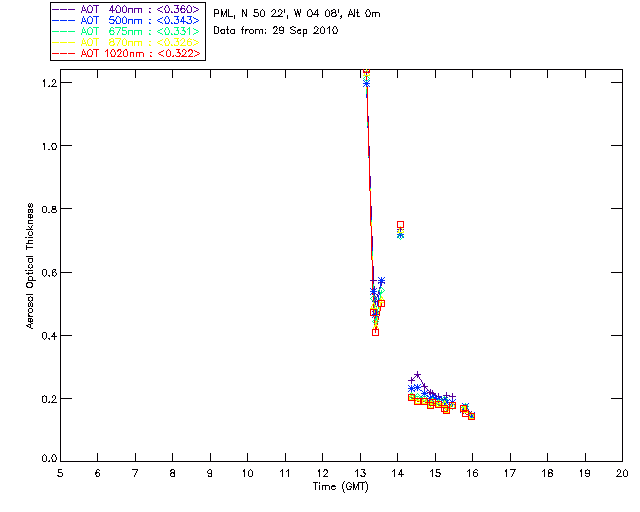Click the y-axis tick label 1.0
This screenshot has height=512, width=640.
49,146
